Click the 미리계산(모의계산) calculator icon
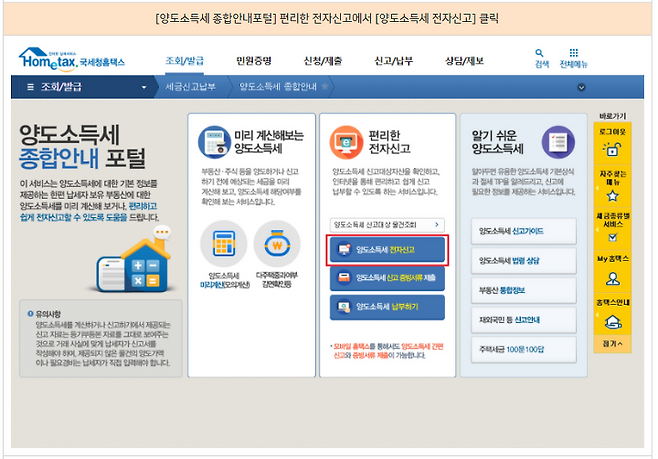The image size is (658, 459). point(223,242)
